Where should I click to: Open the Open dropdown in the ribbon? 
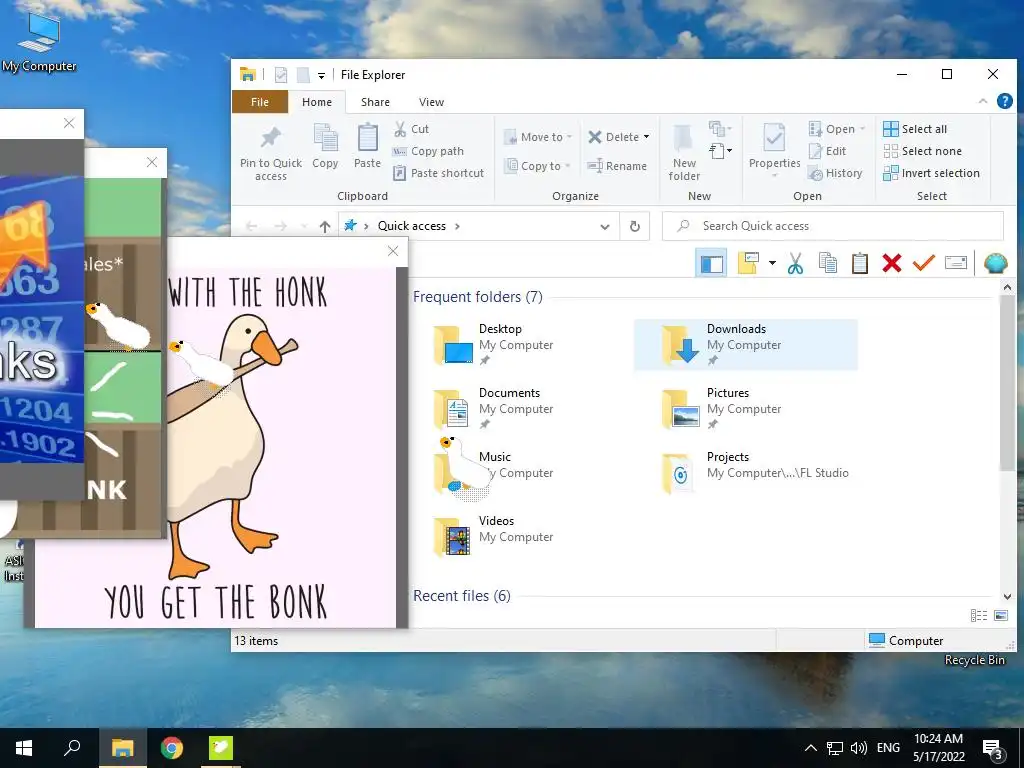point(837,129)
